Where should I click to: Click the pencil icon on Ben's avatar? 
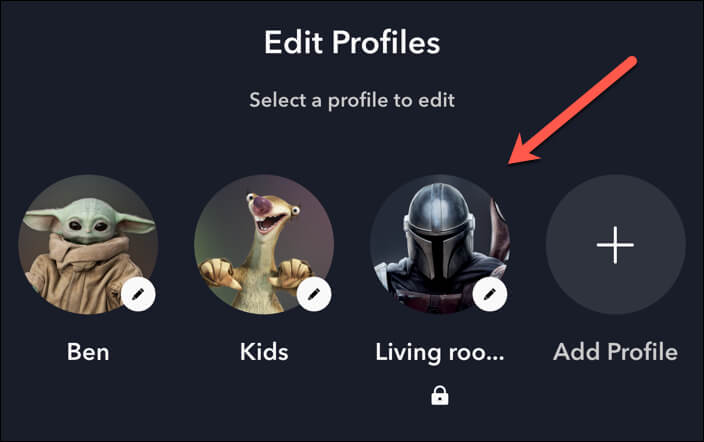138,294
